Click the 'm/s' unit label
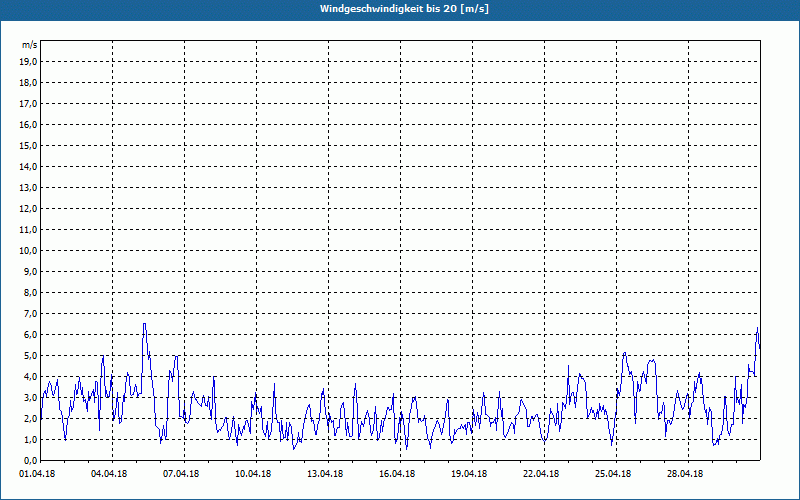 click(30, 45)
